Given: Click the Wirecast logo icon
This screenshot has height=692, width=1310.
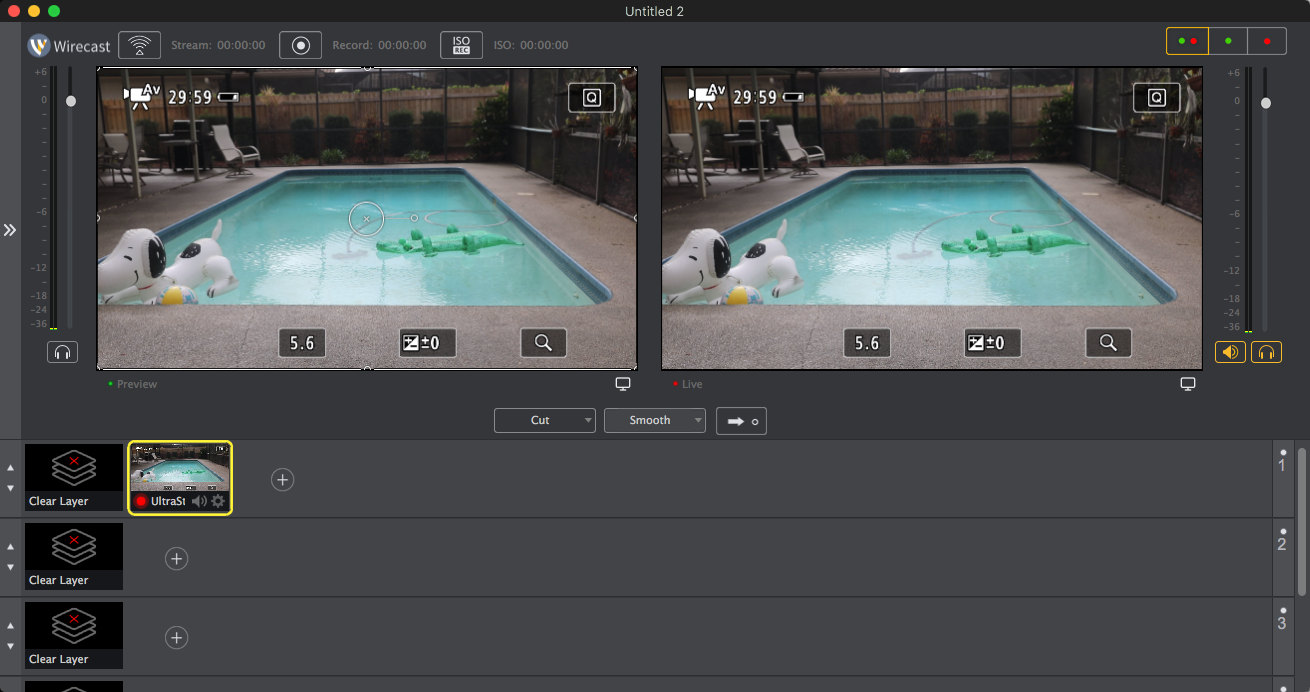Looking at the screenshot, I should tap(39, 46).
